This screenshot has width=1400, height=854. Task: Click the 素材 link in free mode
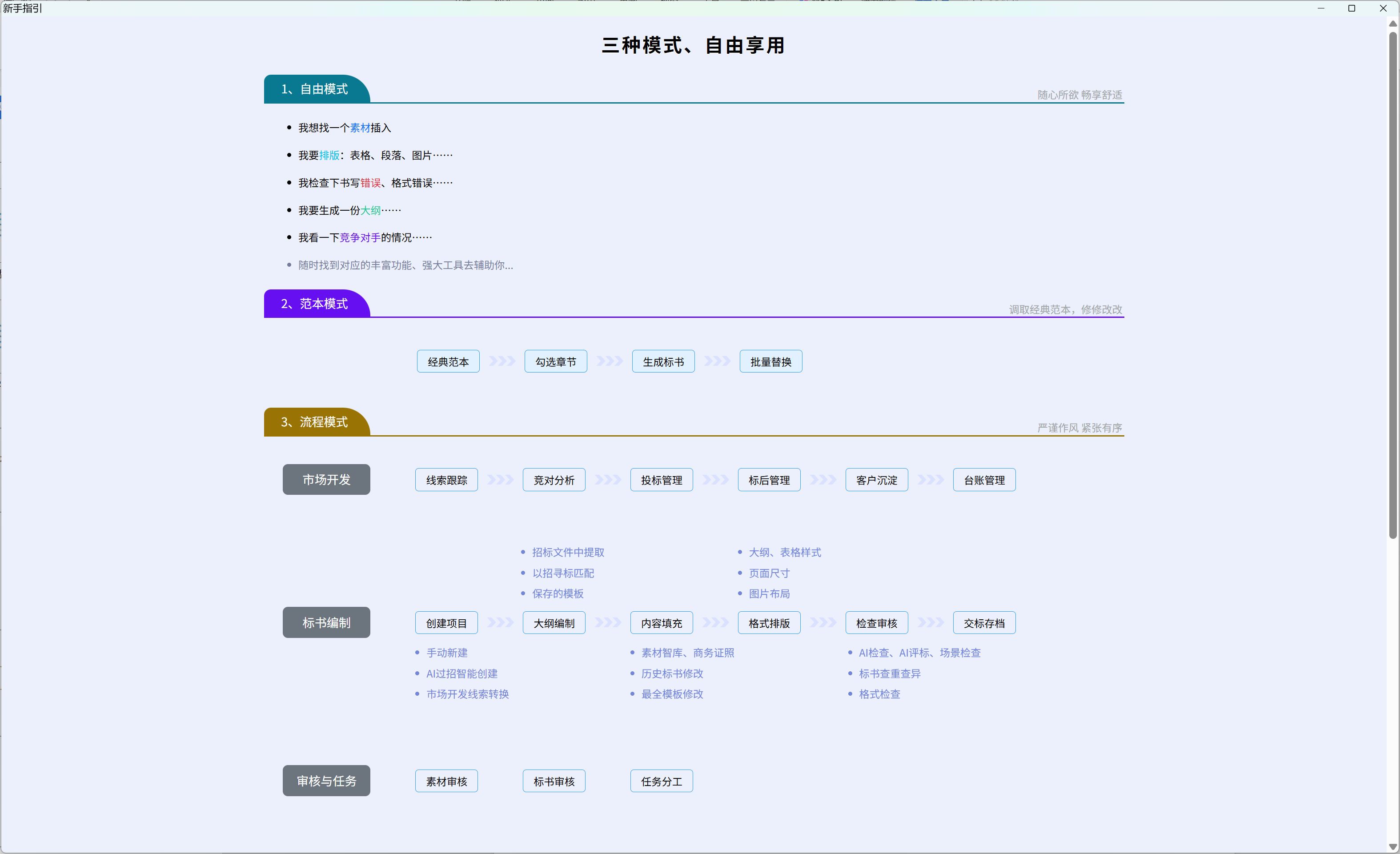tap(360, 128)
